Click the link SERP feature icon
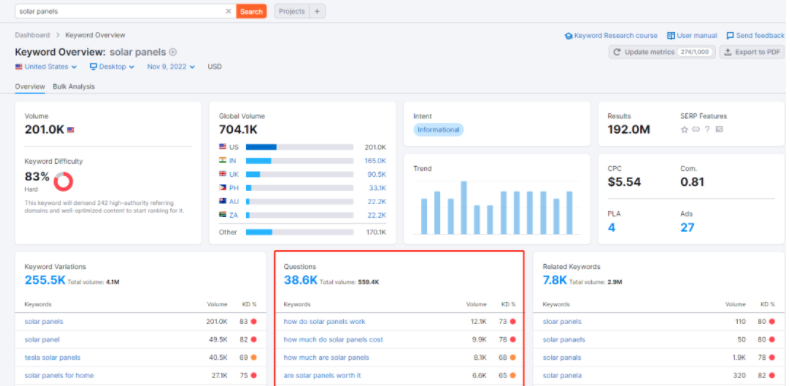This screenshot has height=386, width=790. 696,130
